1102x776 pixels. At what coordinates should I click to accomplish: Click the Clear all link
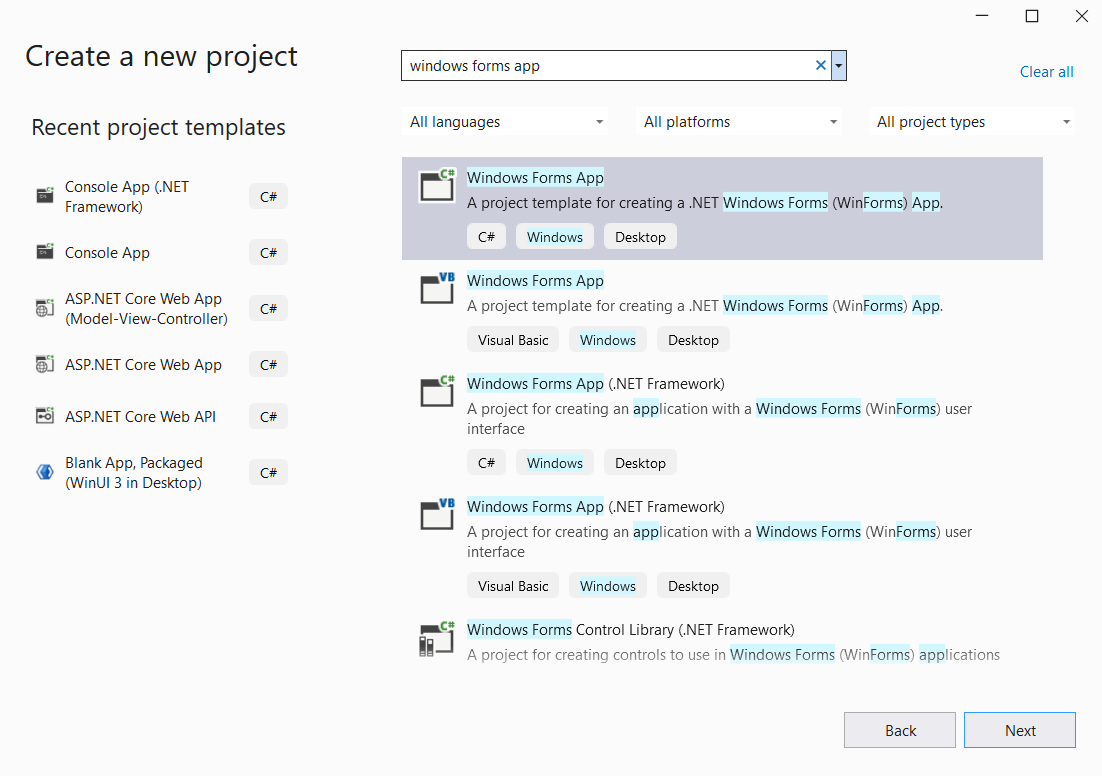coord(1046,72)
